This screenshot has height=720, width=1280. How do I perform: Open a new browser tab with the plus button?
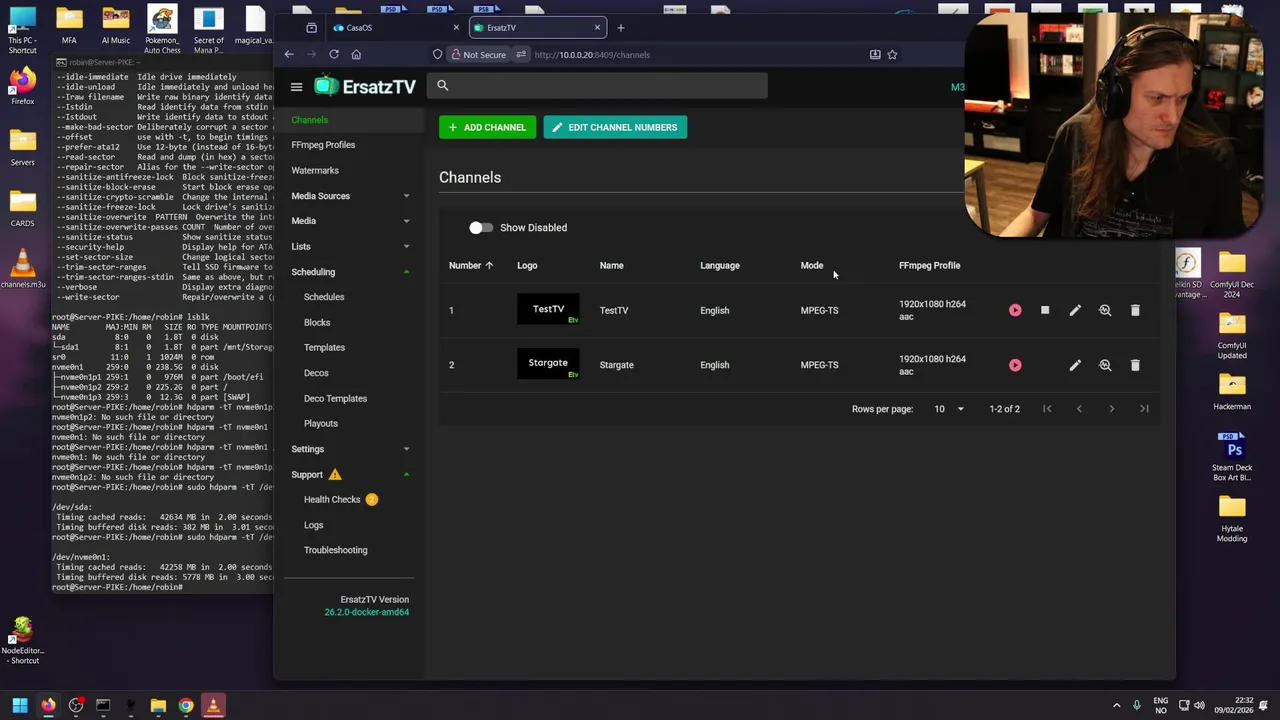(620, 27)
